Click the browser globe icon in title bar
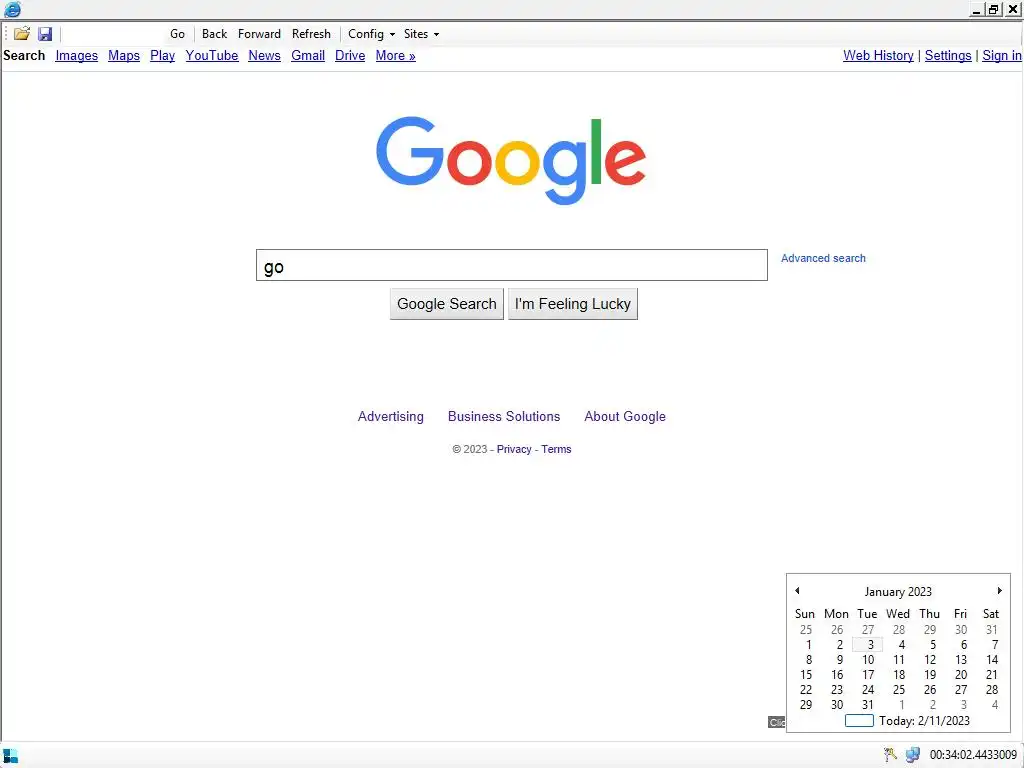Screen dimensions: 1024x768 12,9
